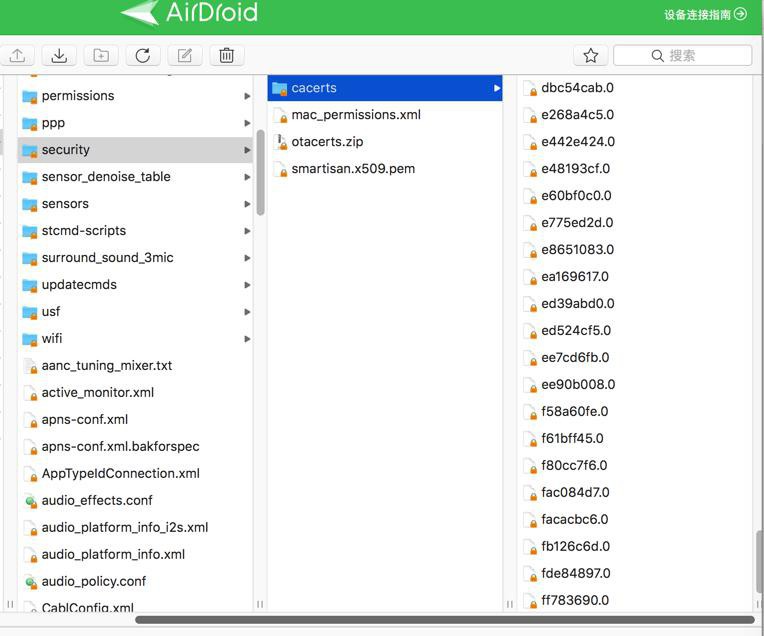Click the facacbc6.0 file icon
Screen dimensions: 764x636
tap(530, 520)
